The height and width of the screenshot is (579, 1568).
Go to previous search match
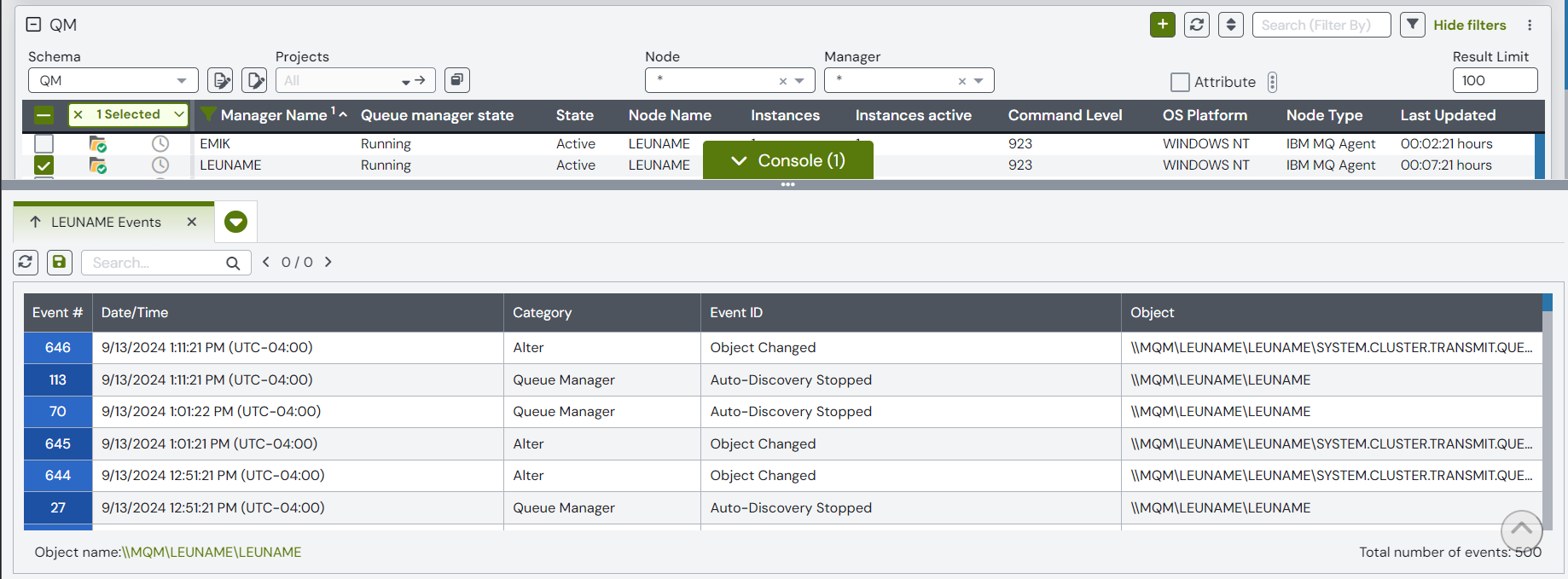pyautogui.click(x=266, y=262)
